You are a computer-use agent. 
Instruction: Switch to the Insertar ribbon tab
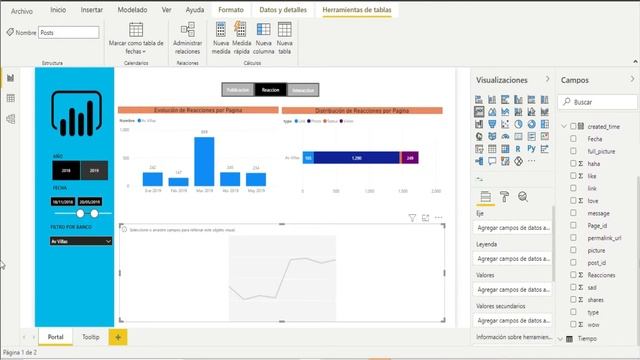(x=91, y=10)
